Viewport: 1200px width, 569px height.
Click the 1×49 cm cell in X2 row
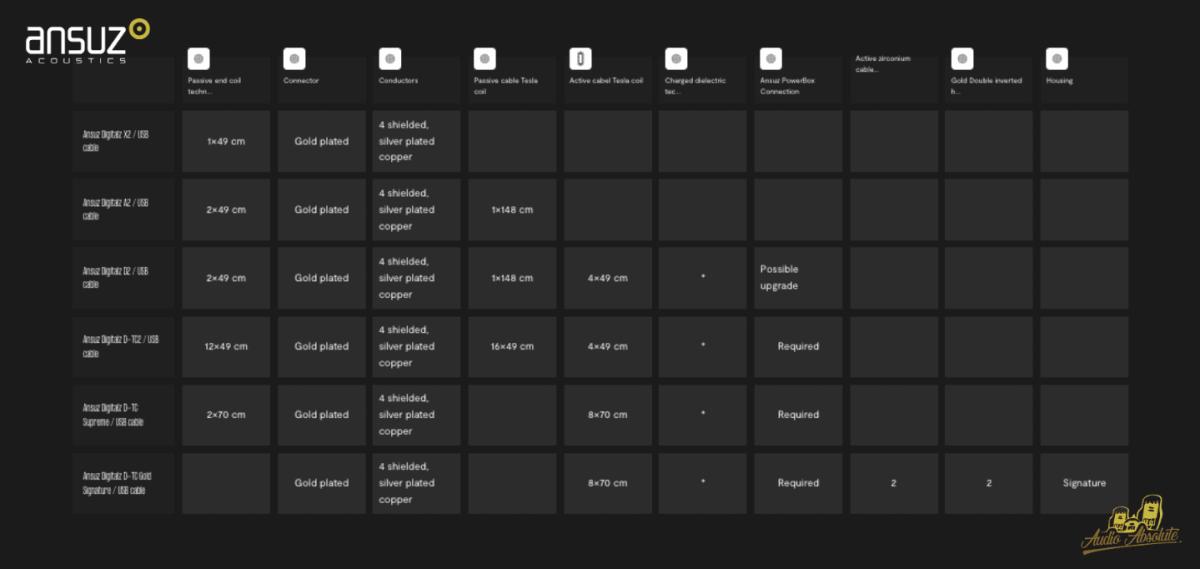(x=226, y=141)
